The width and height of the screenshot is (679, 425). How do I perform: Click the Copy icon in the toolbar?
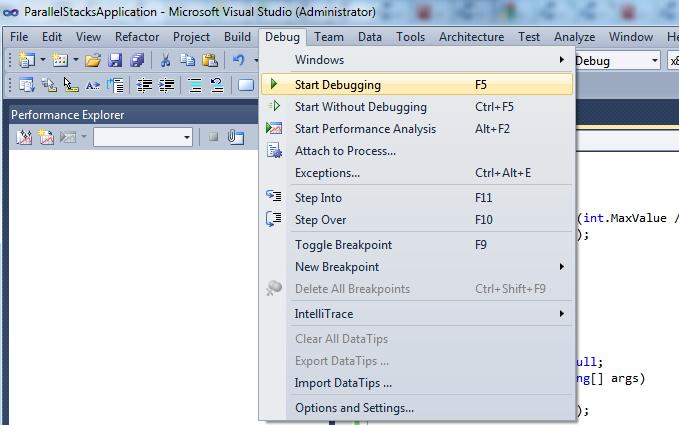[x=187, y=60]
